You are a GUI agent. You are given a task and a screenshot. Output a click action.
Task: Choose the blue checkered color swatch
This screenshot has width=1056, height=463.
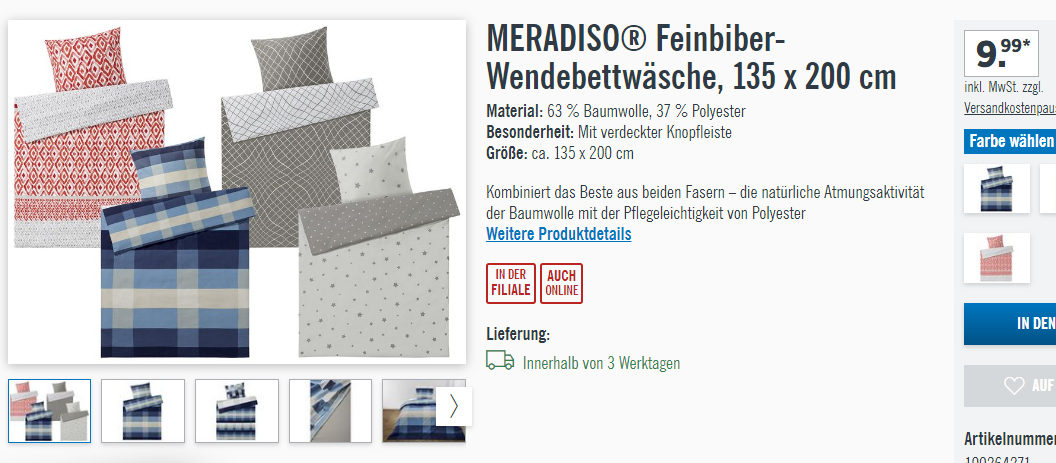tap(997, 189)
